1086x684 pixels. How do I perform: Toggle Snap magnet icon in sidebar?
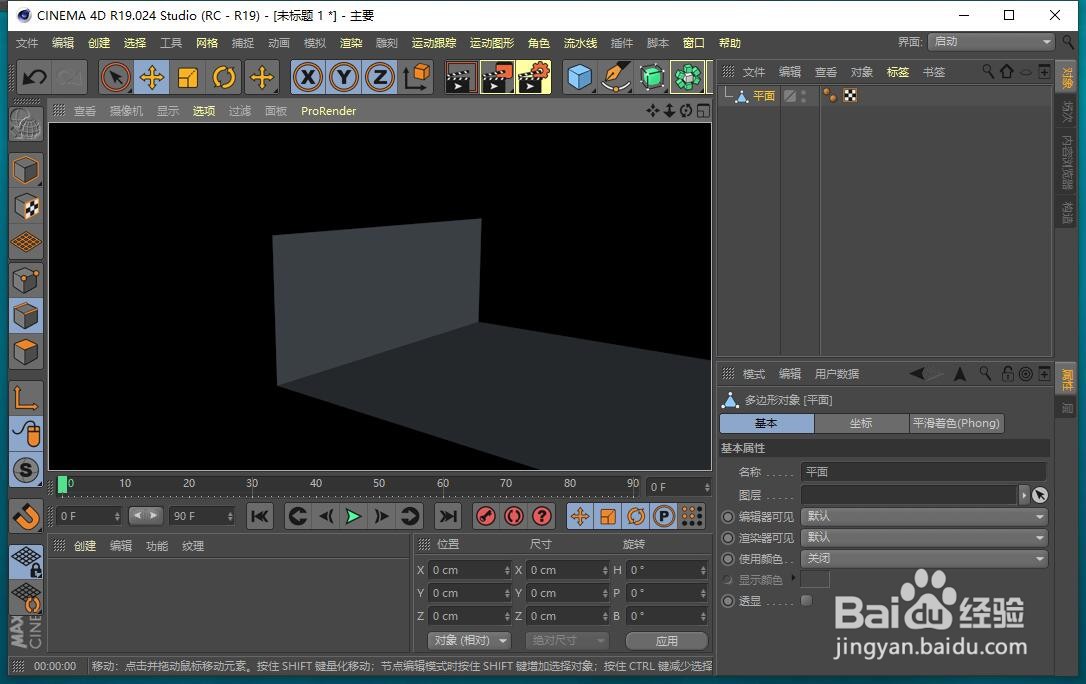pyautogui.click(x=26, y=516)
